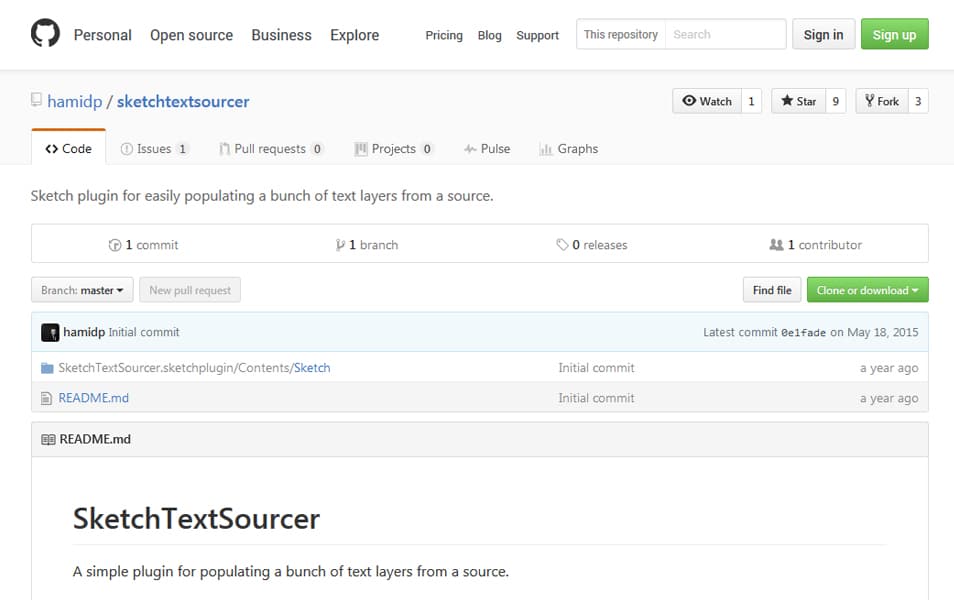Screen dimensions: 954x600
Task: Click the Graphs bar chart icon
Action: (545, 148)
